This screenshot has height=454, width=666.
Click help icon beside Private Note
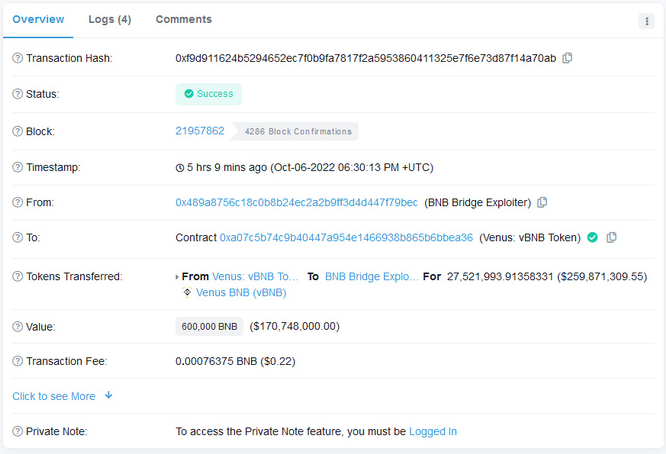point(17,431)
